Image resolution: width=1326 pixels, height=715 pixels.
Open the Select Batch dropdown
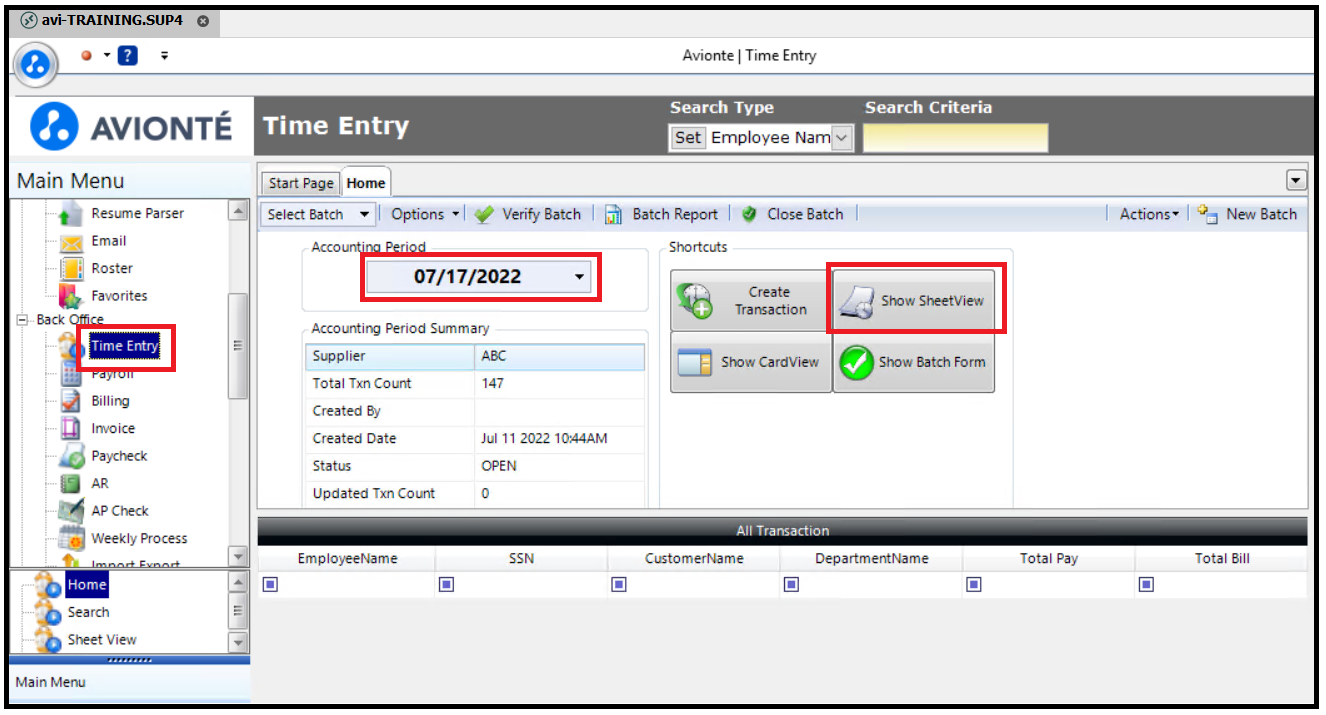pyautogui.click(x=319, y=214)
